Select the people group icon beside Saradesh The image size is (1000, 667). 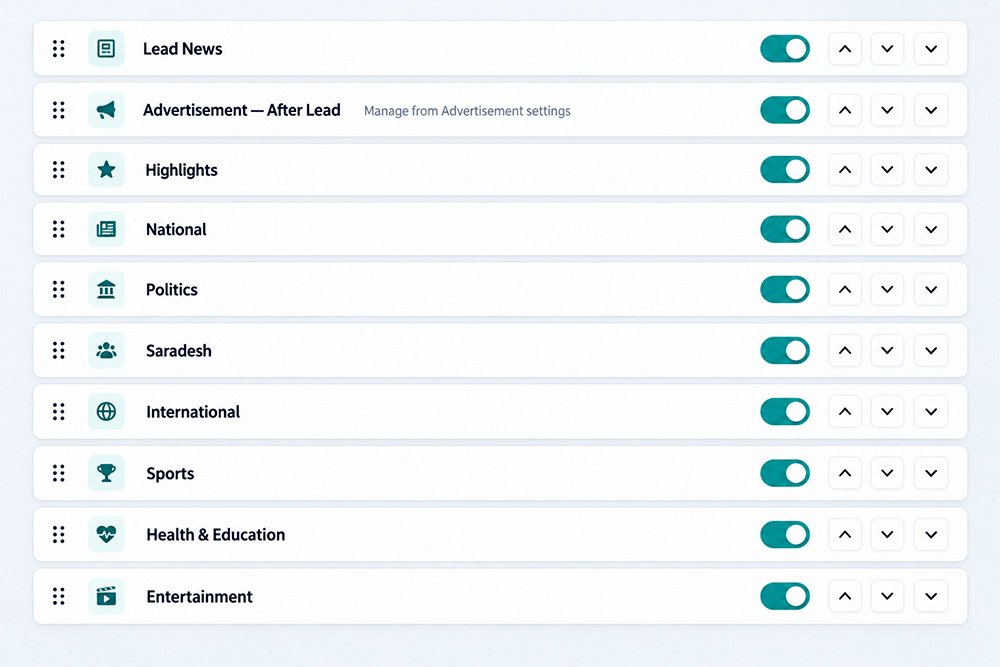106,350
